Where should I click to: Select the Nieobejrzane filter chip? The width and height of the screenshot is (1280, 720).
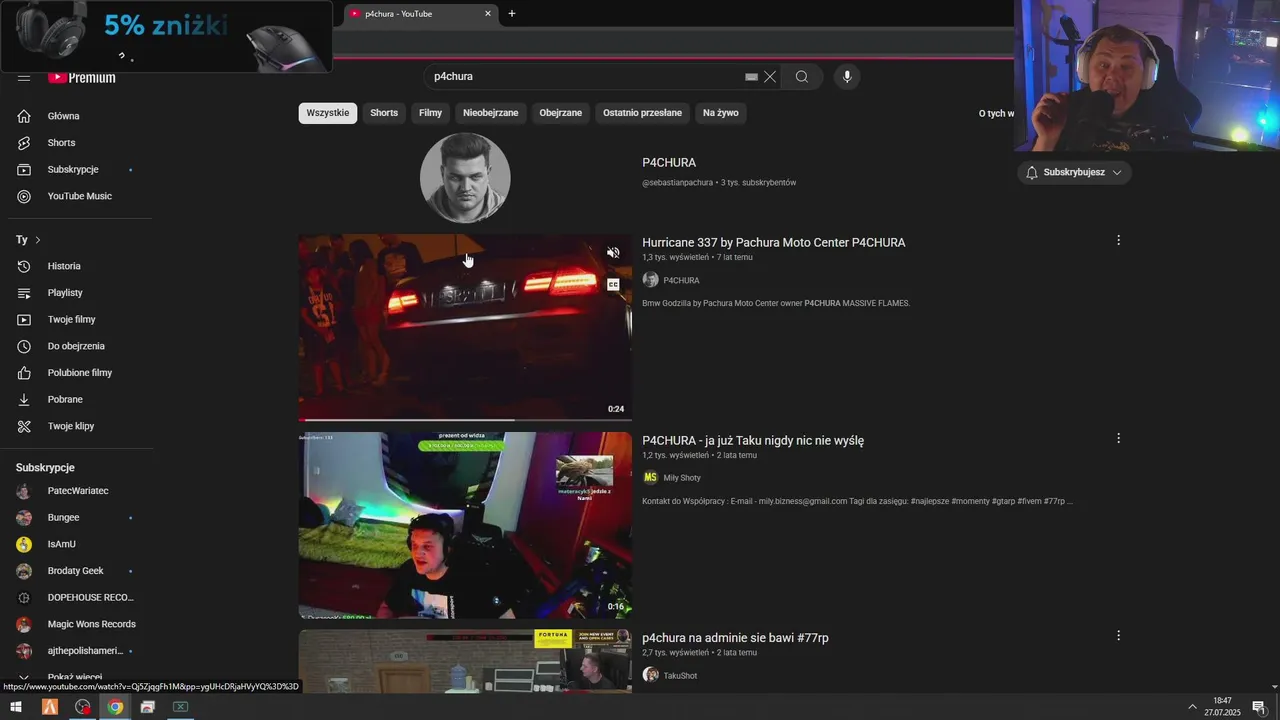tap(491, 113)
